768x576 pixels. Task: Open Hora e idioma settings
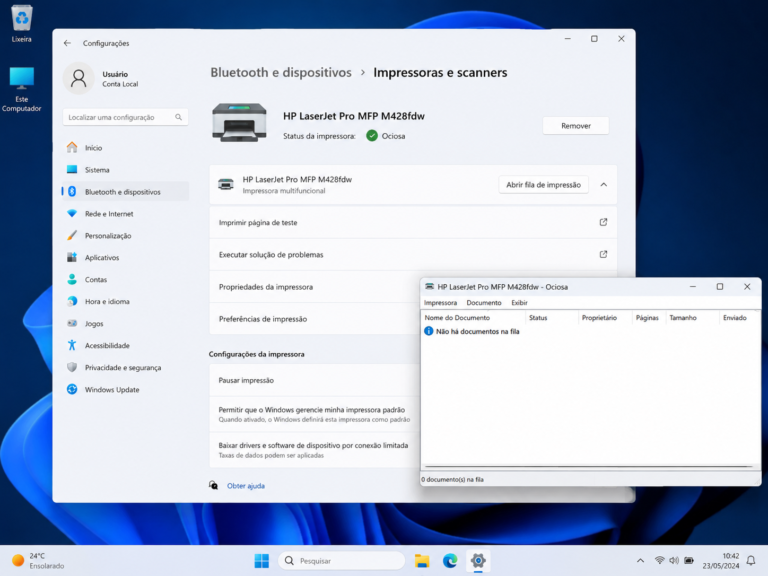[125, 301]
